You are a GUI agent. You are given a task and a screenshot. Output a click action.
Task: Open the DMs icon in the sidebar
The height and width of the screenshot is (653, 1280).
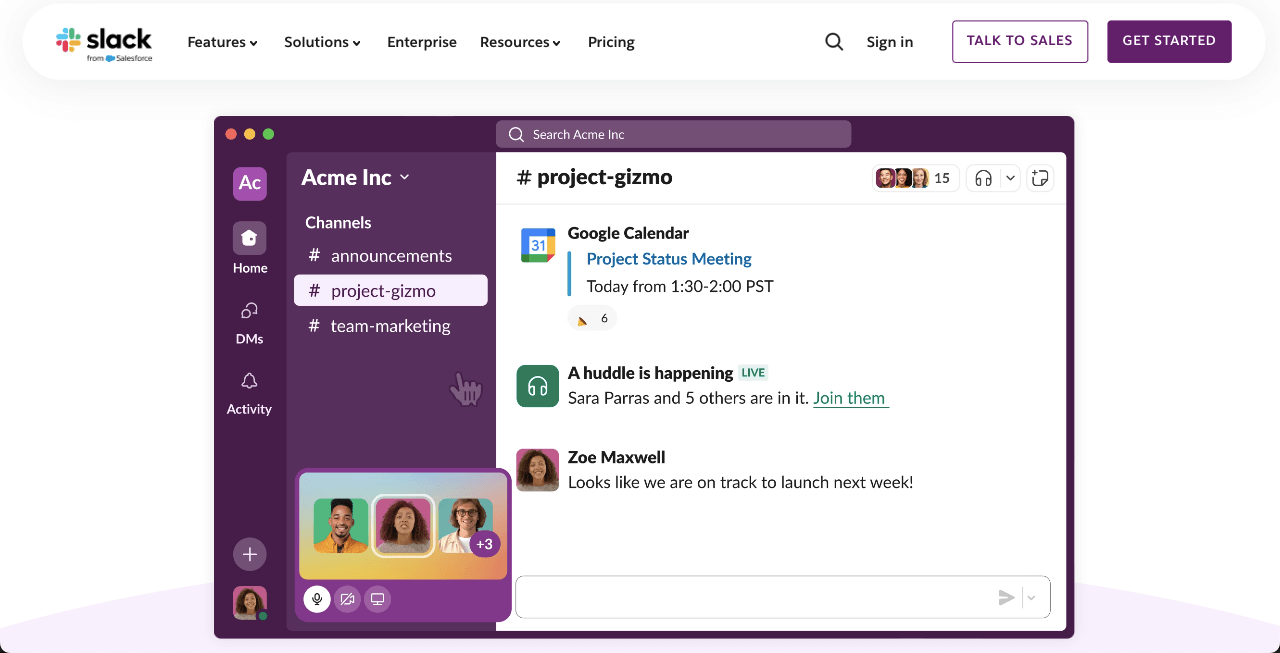click(x=250, y=311)
